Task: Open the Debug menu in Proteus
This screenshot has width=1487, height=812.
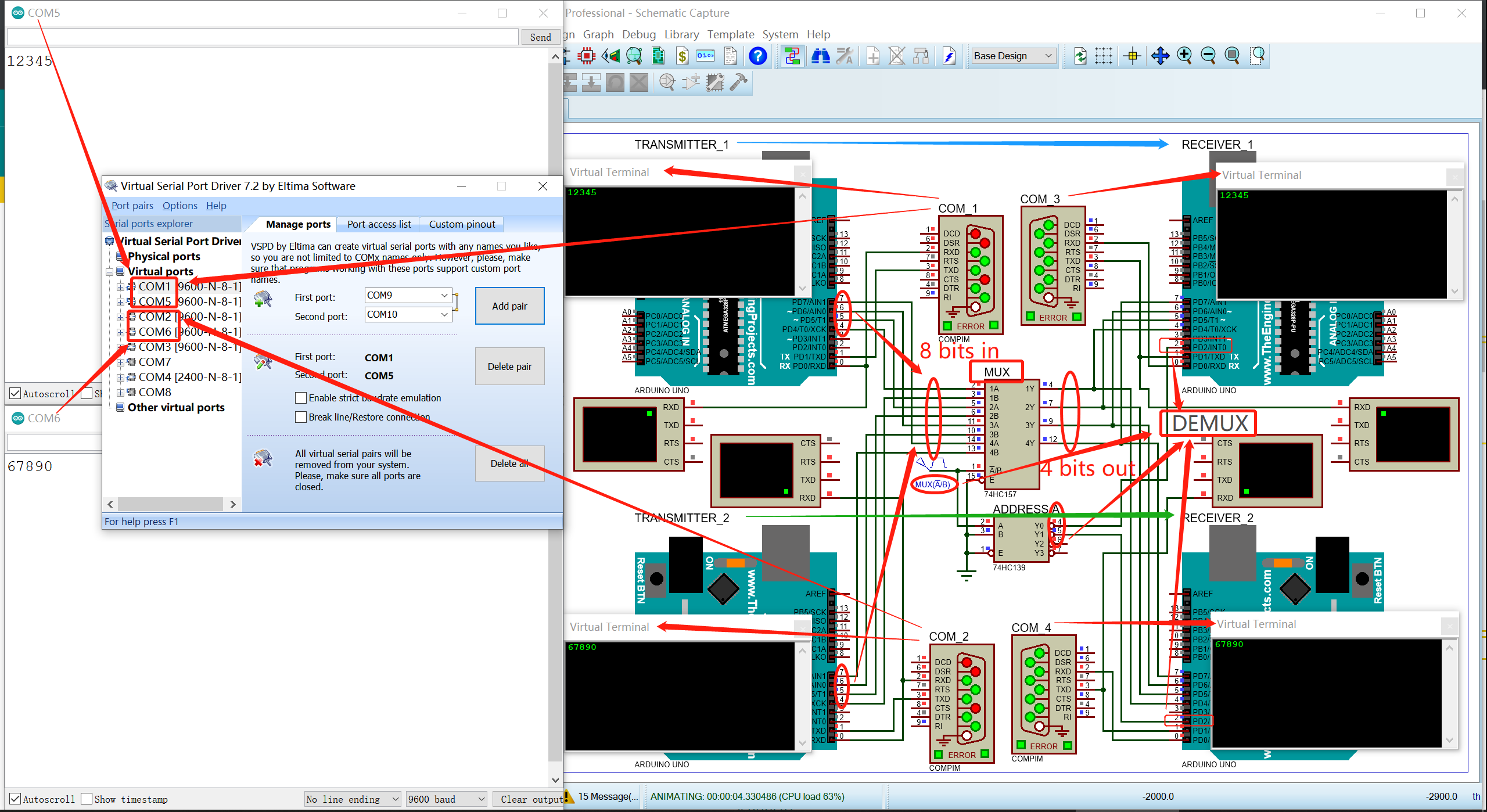Action: pos(639,34)
